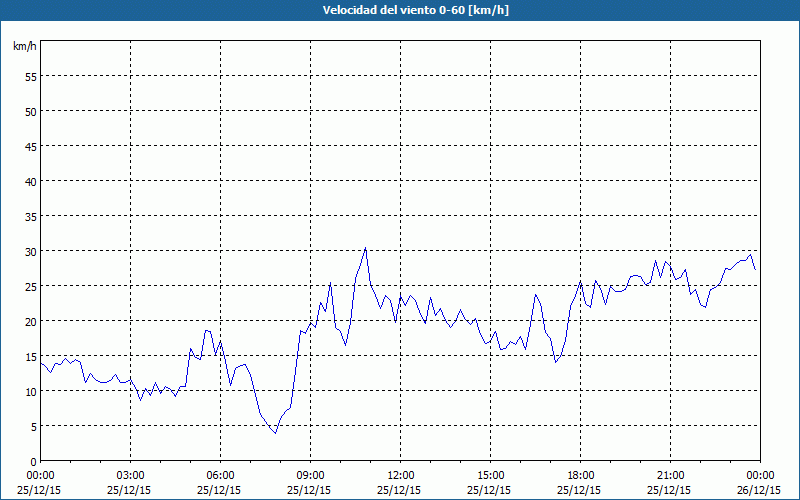
Task: Click the 06:00 time label
Action: click(220, 476)
